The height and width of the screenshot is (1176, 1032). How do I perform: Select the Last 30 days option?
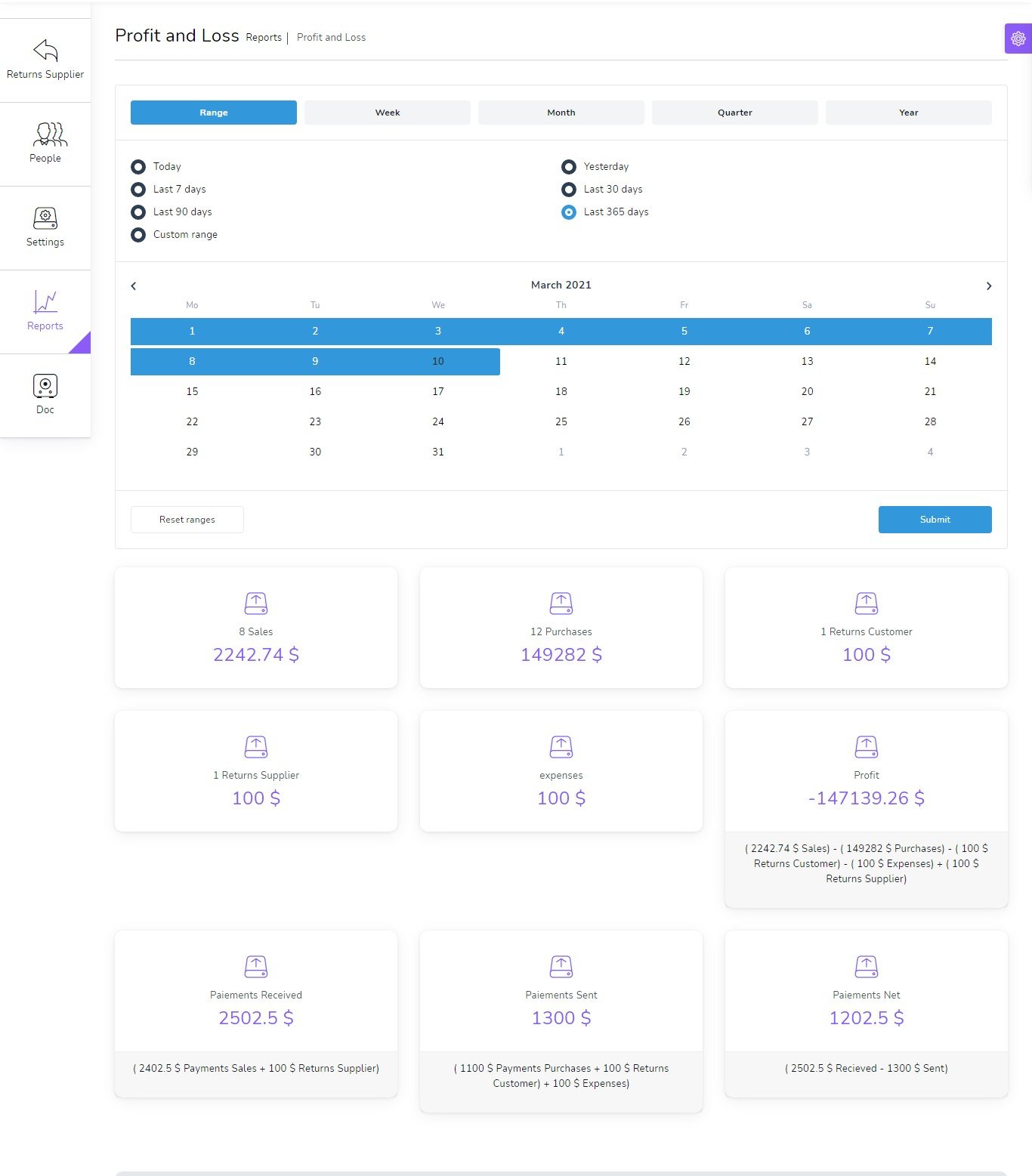coord(569,190)
